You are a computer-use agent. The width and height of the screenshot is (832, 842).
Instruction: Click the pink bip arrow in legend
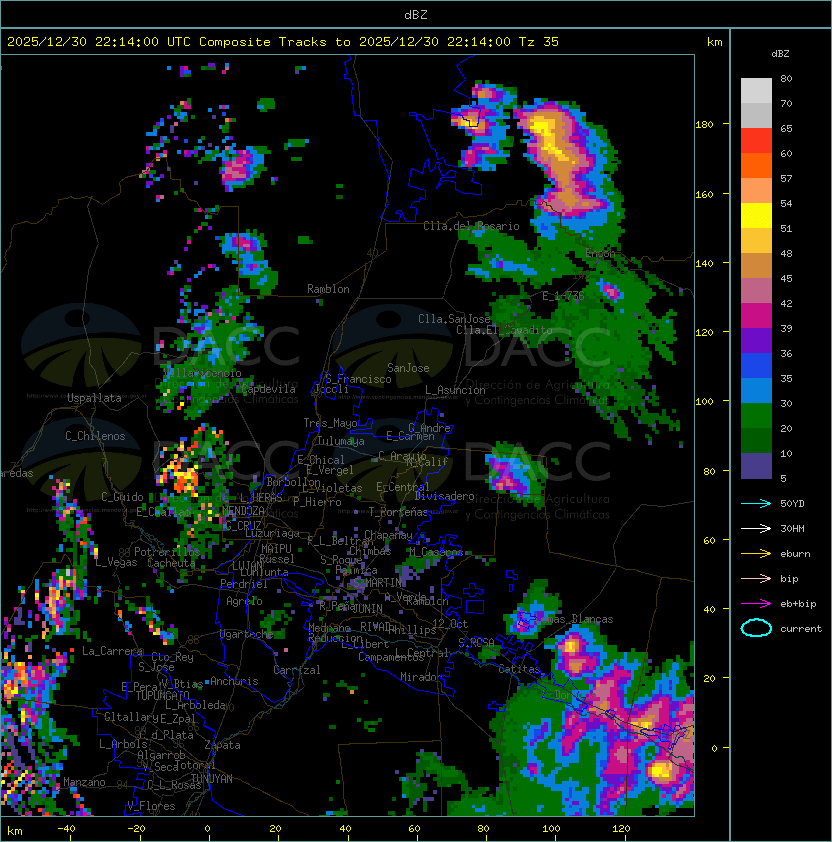756,578
